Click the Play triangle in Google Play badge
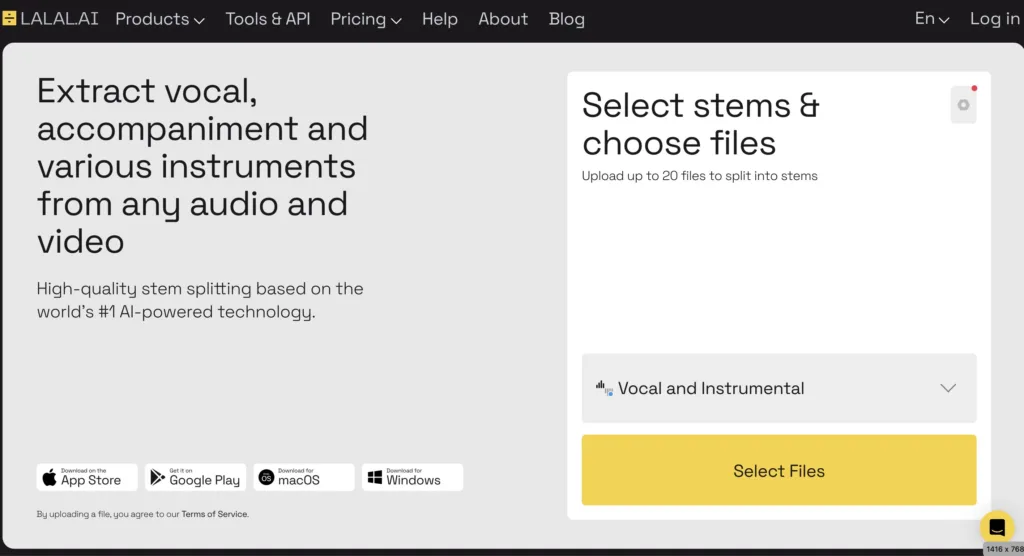1024x556 pixels. coord(157,478)
